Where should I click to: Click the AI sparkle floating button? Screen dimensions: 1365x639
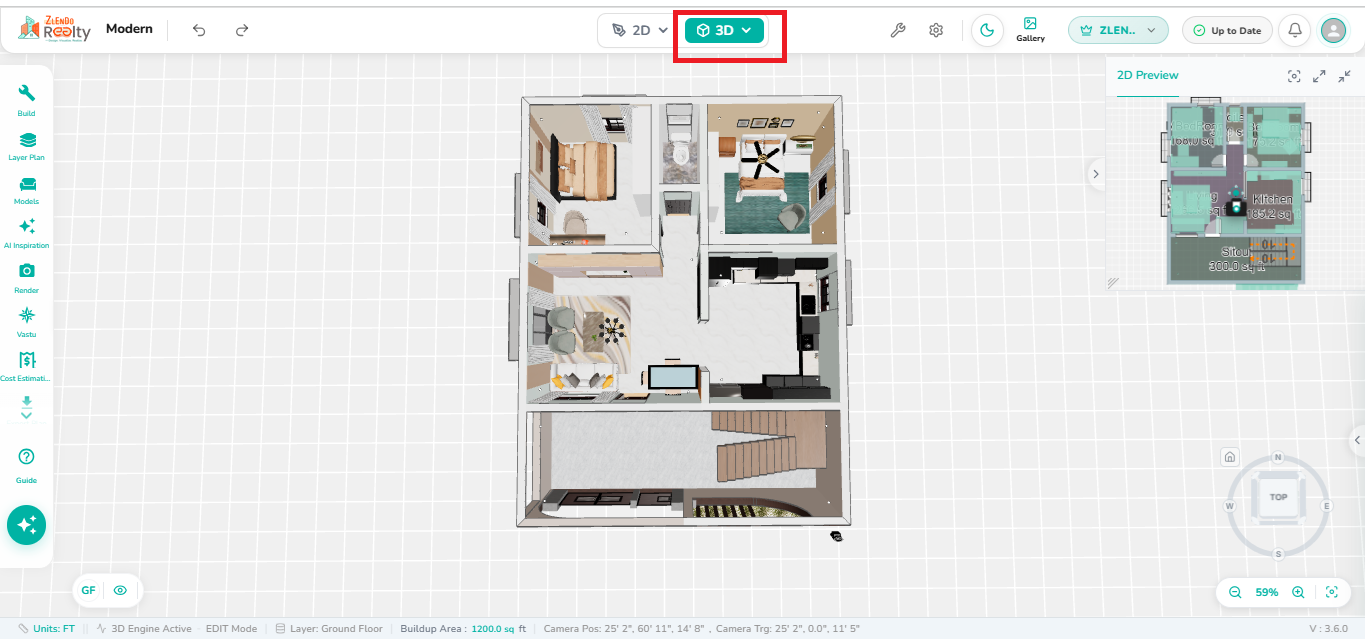(x=27, y=525)
